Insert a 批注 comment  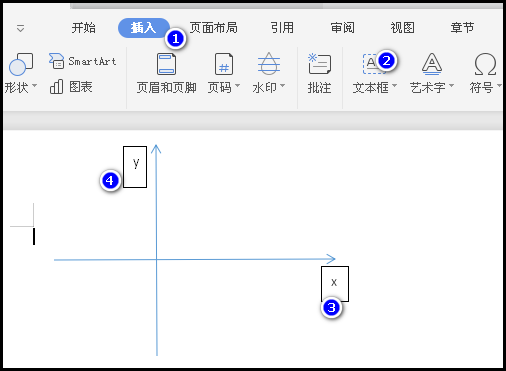pos(319,73)
